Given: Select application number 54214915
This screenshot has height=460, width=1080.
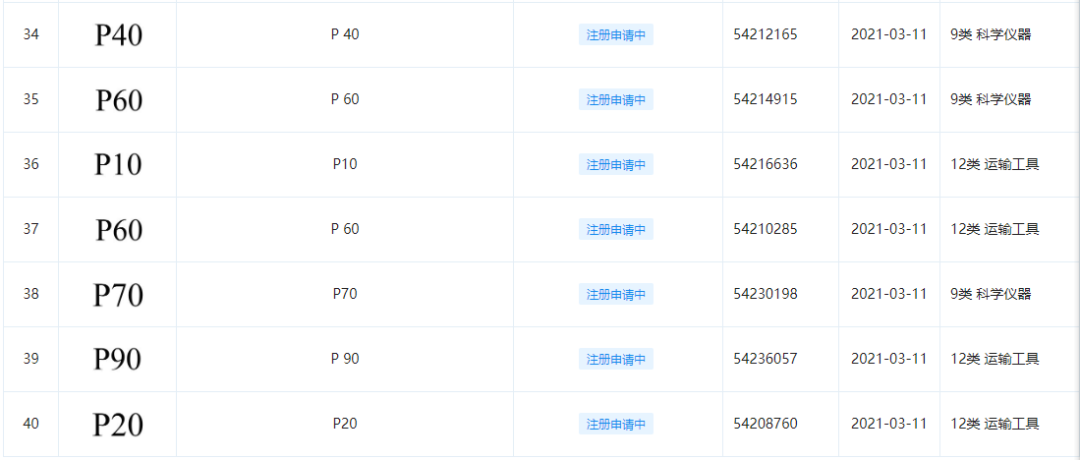Looking at the screenshot, I should 765,99.
